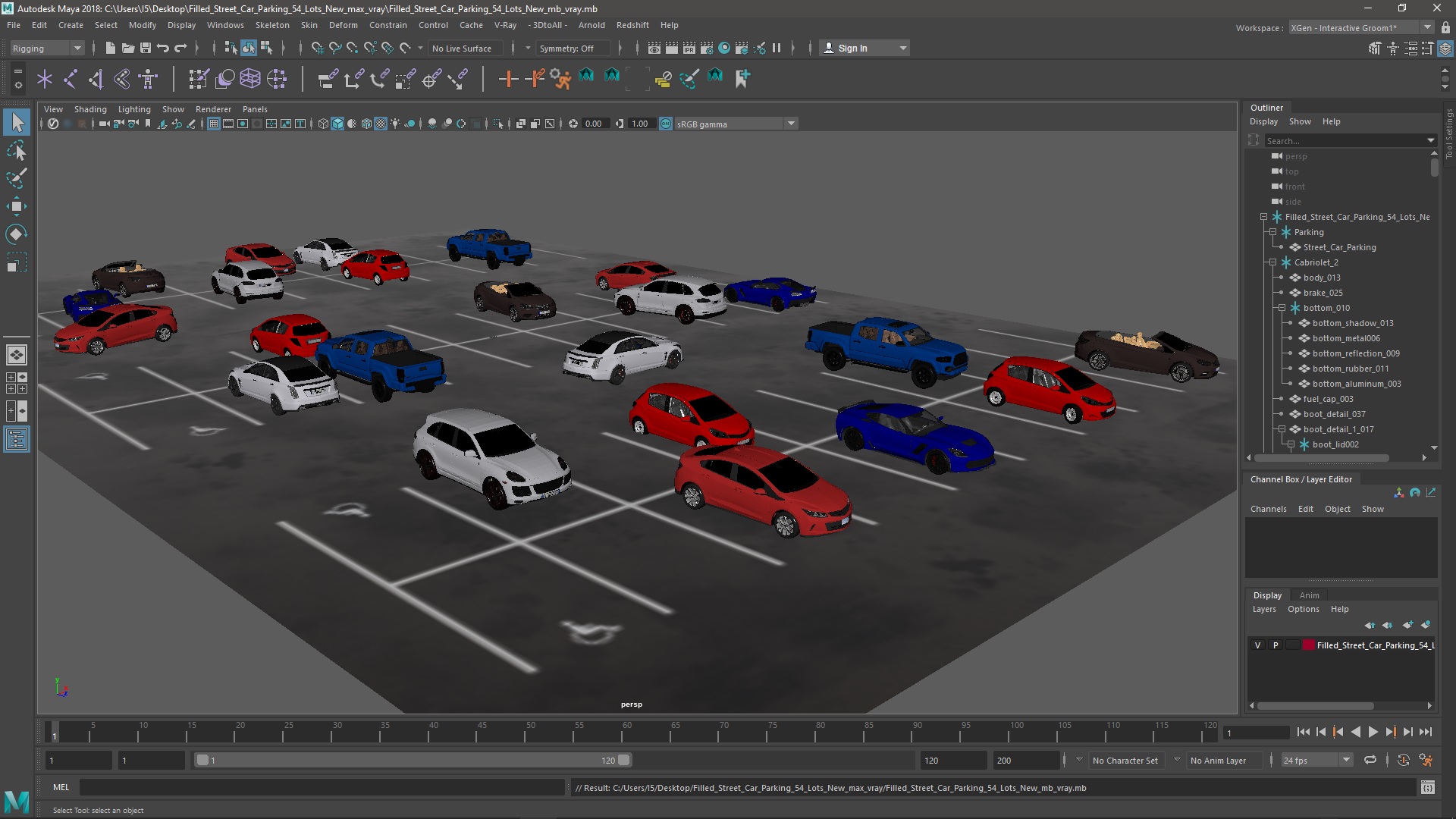The image size is (1456, 819).
Task: Open the Outliner layout icon in toolbox
Action: point(17,439)
